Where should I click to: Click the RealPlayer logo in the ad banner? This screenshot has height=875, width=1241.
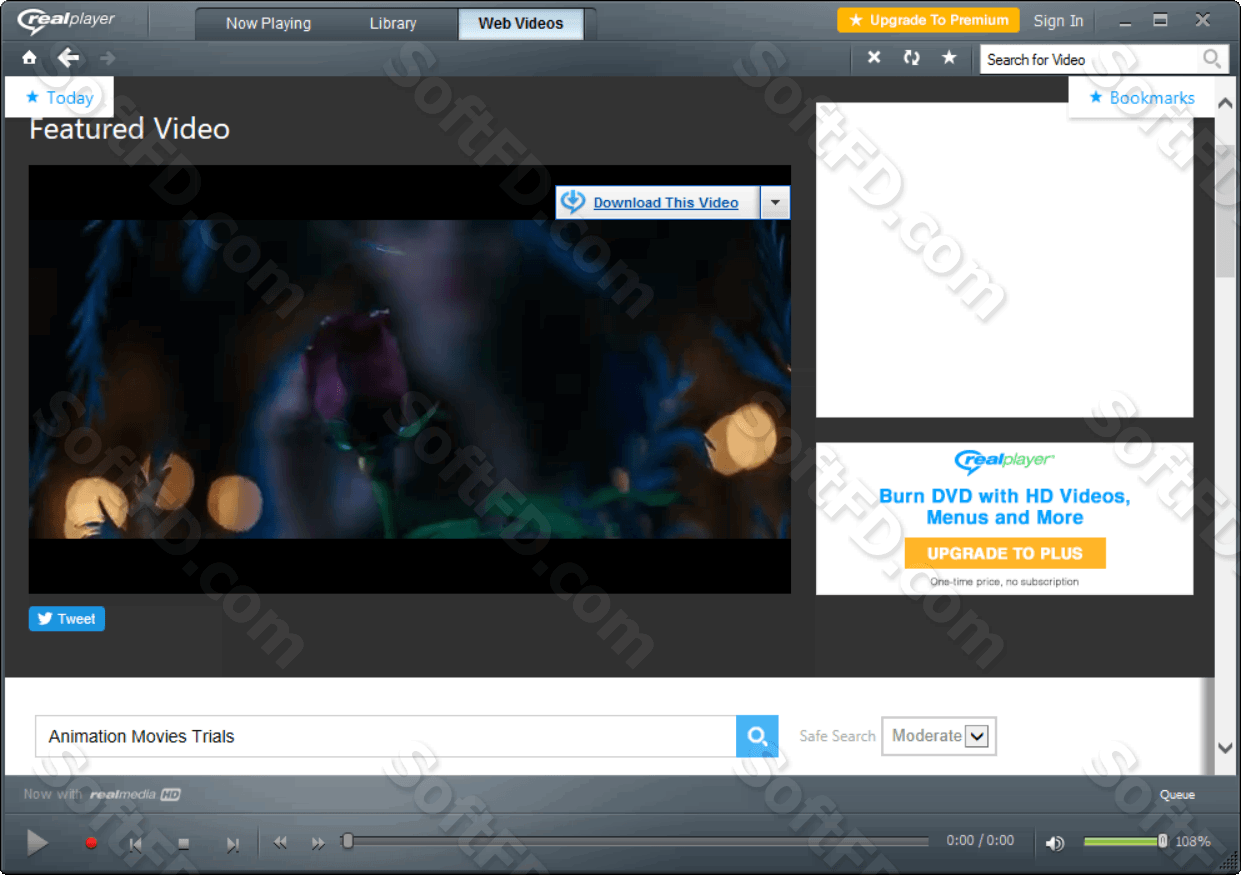pyautogui.click(x=1005, y=462)
